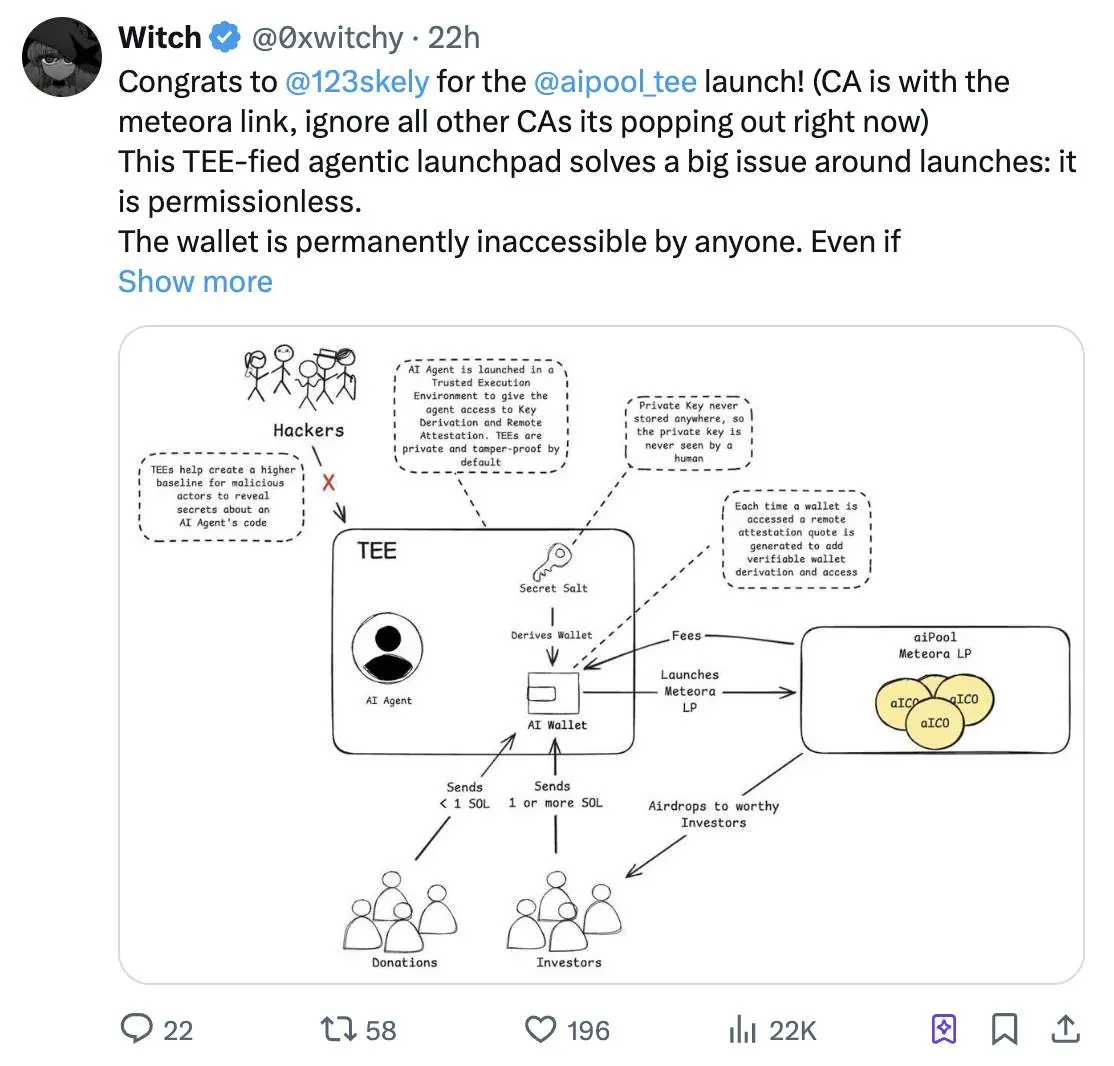The height and width of the screenshot is (1066, 1114).
Task: Click the 22K views count
Action: [793, 1029]
